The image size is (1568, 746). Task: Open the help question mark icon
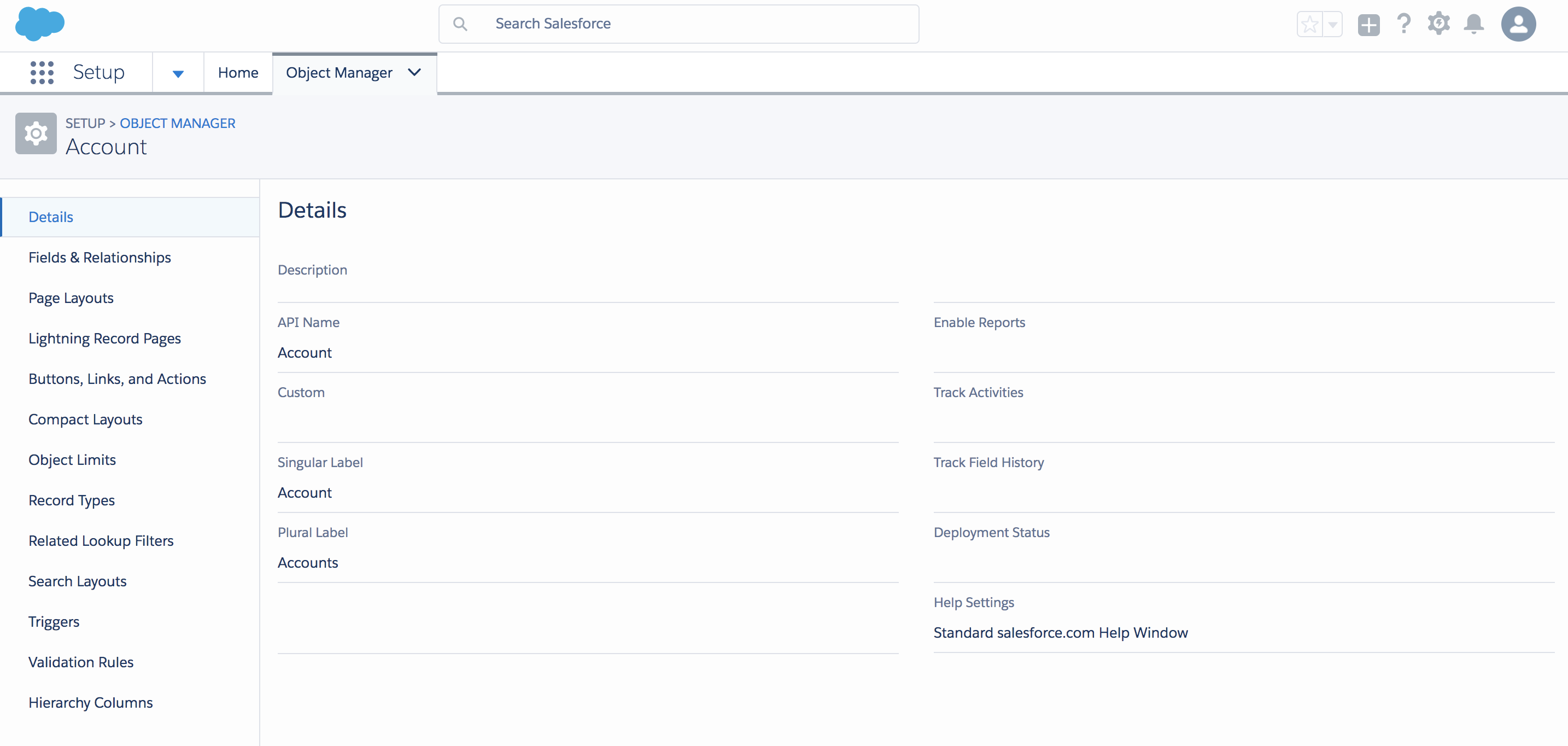[x=1403, y=25]
